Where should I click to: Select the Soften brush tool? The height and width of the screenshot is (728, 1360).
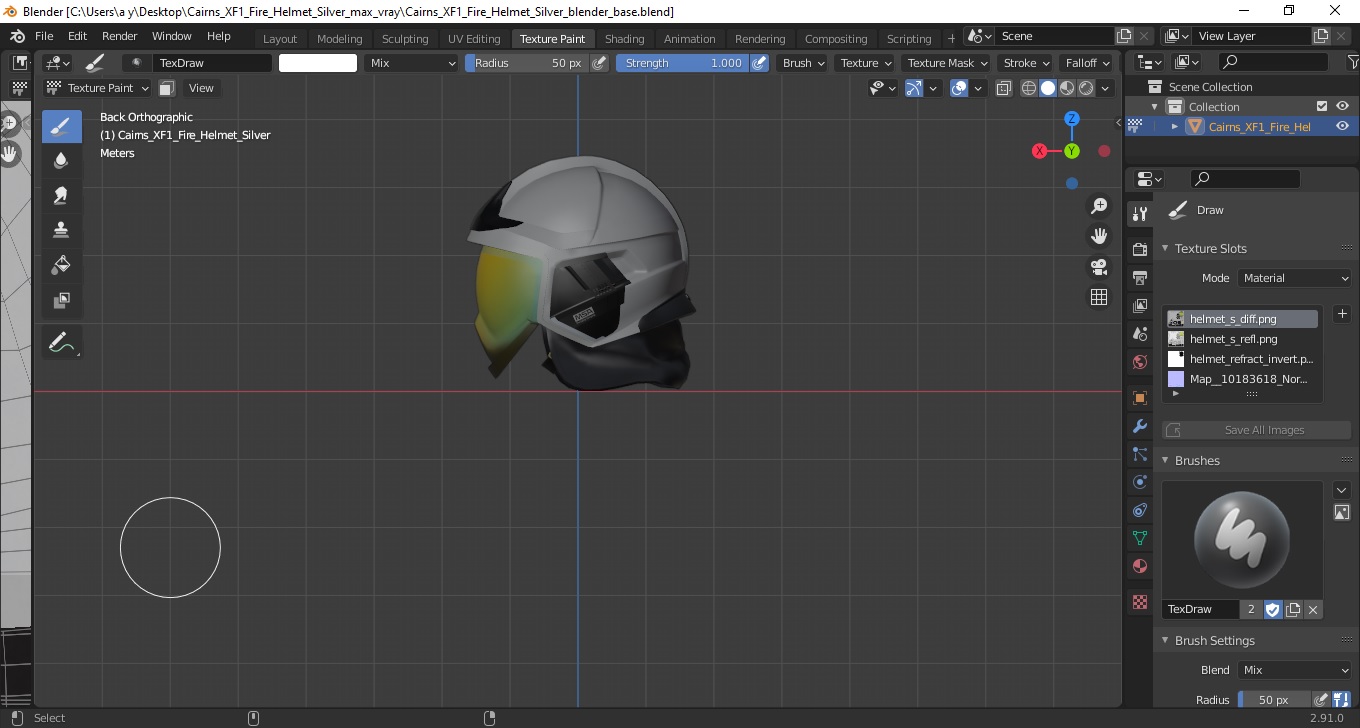coord(61,160)
